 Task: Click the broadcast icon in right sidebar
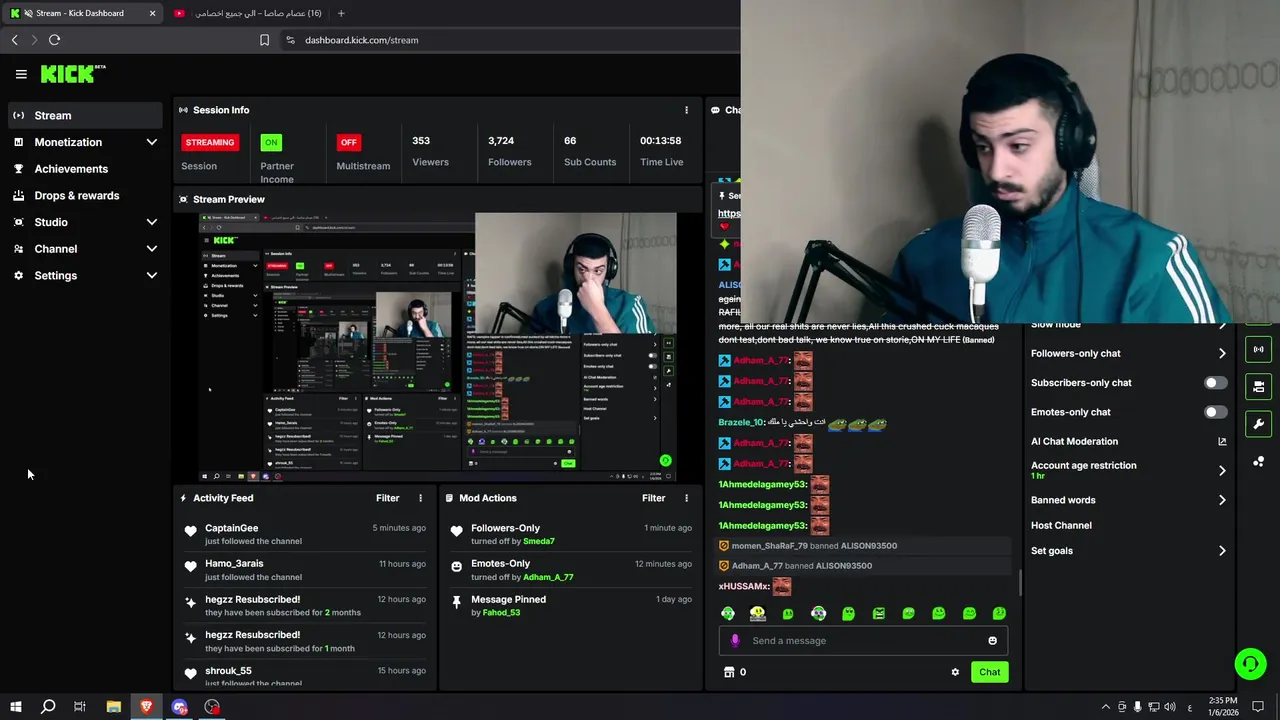click(1258, 349)
